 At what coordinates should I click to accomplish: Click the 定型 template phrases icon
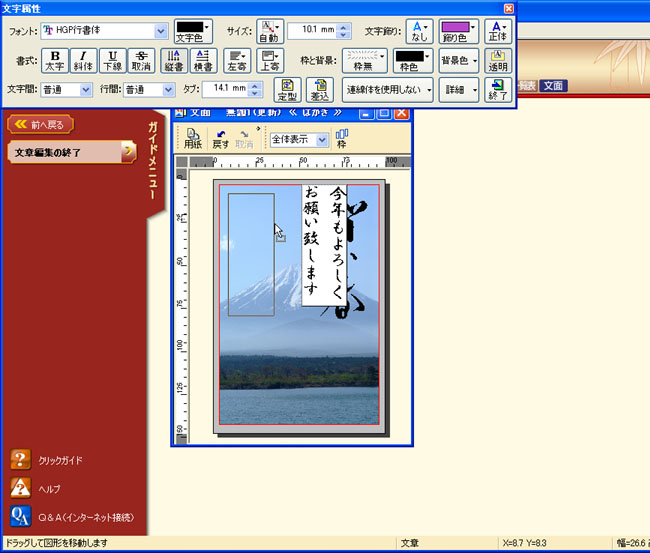pos(287,90)
